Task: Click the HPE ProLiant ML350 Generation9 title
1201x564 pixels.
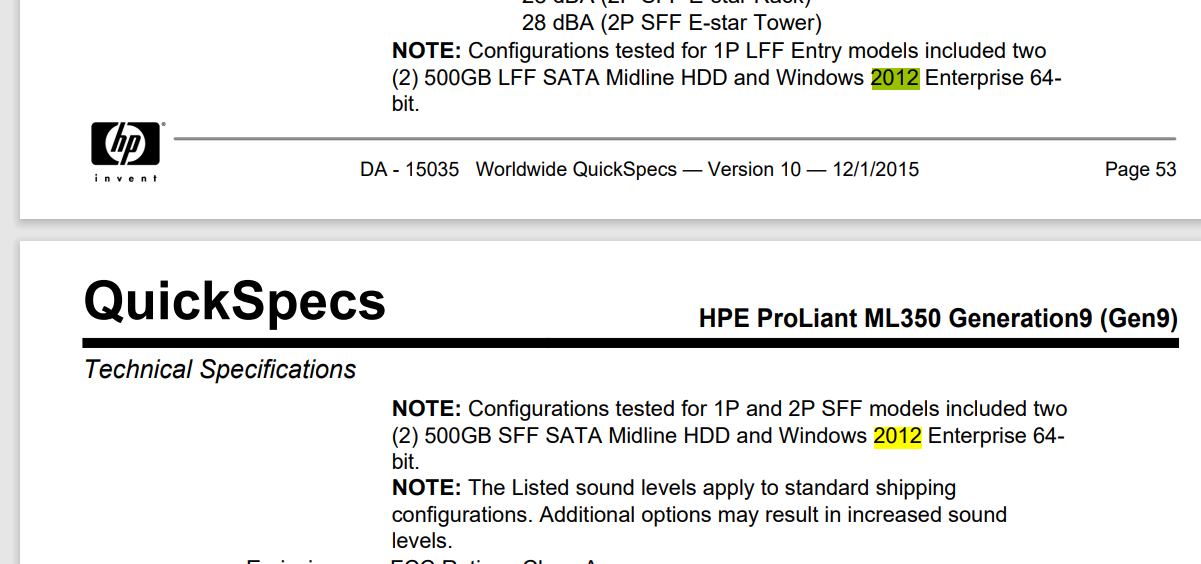Action: point(938,319)
